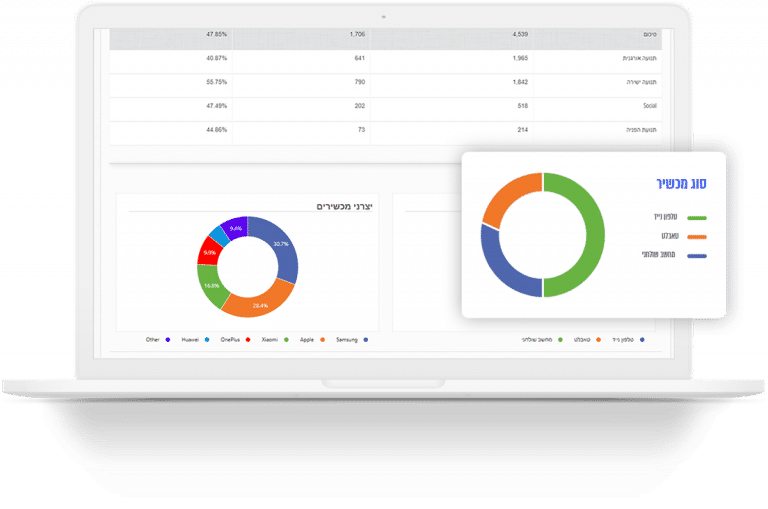Click orange segment of device type donut
The image size is (768, 509).
click(508, 198)
